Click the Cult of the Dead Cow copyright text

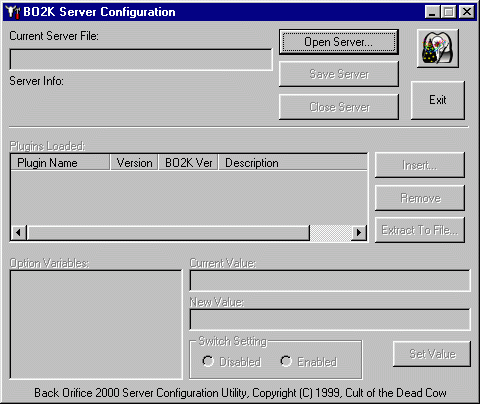[240, 393]
